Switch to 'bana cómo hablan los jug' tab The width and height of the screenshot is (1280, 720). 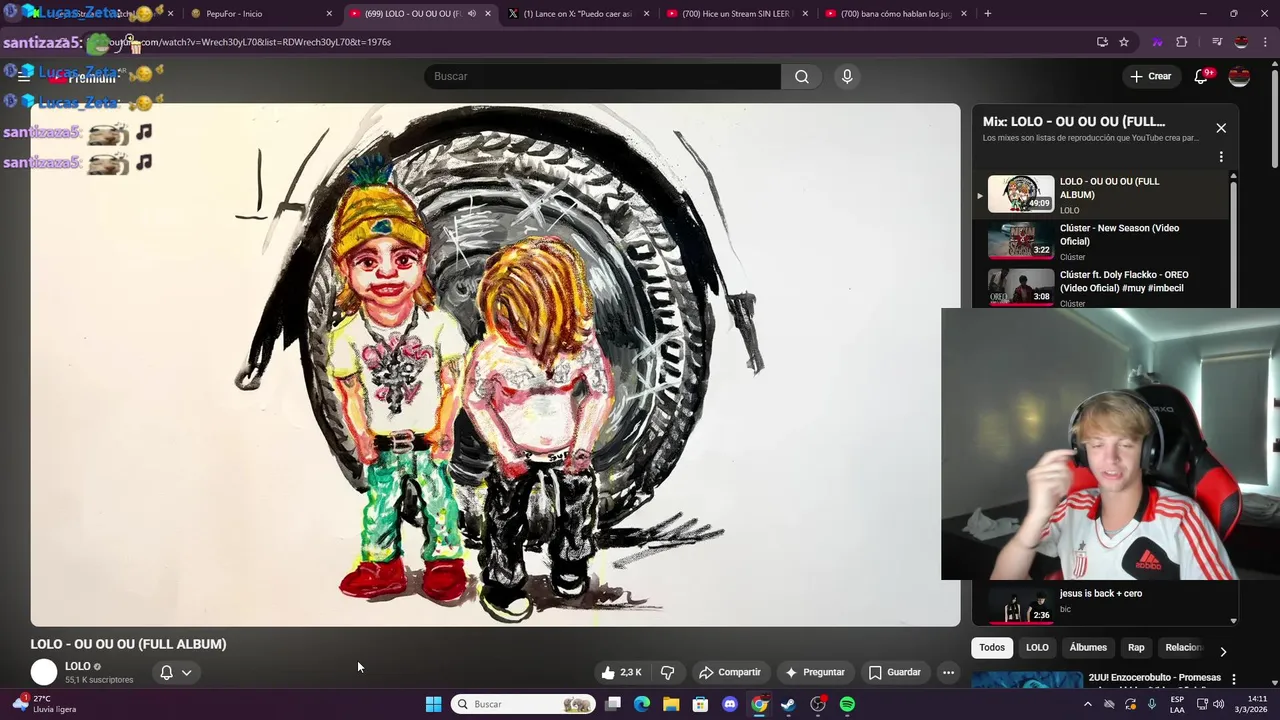895,14
